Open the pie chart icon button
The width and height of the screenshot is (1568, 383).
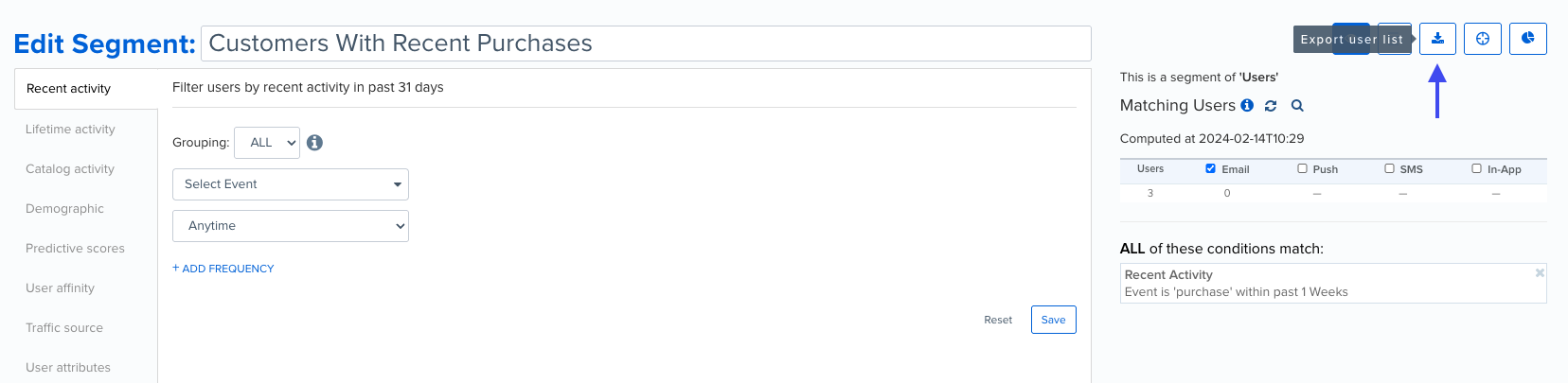tap(1528, 39)
